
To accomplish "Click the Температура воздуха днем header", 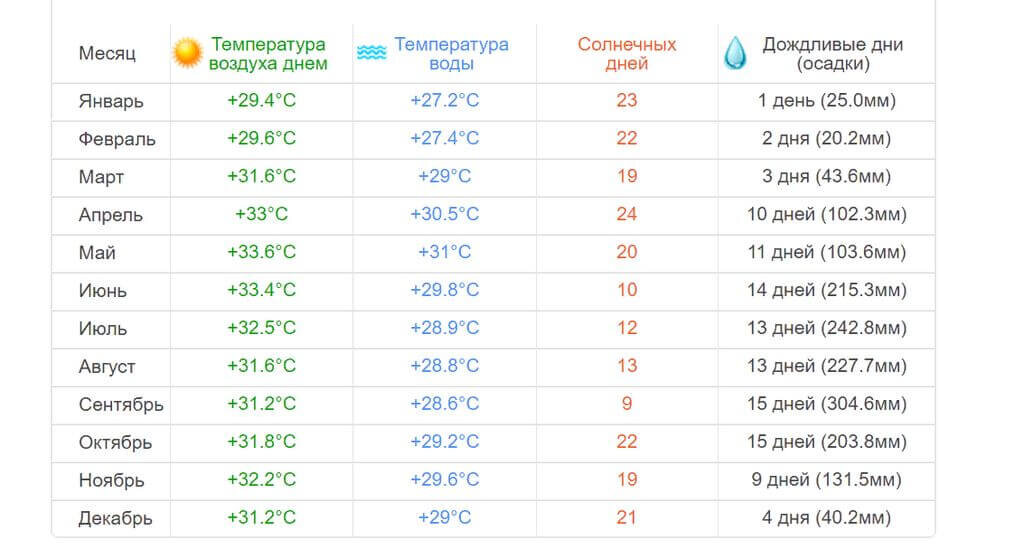I will (268, 54).
